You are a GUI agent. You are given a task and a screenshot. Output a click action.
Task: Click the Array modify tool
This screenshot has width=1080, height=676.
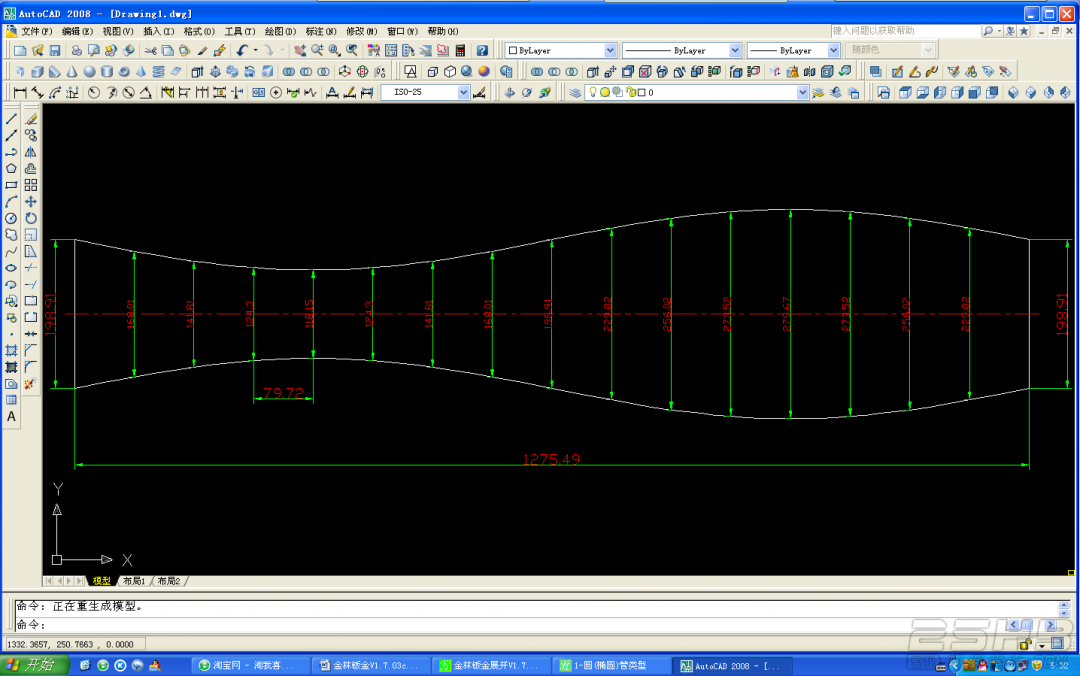31,185
